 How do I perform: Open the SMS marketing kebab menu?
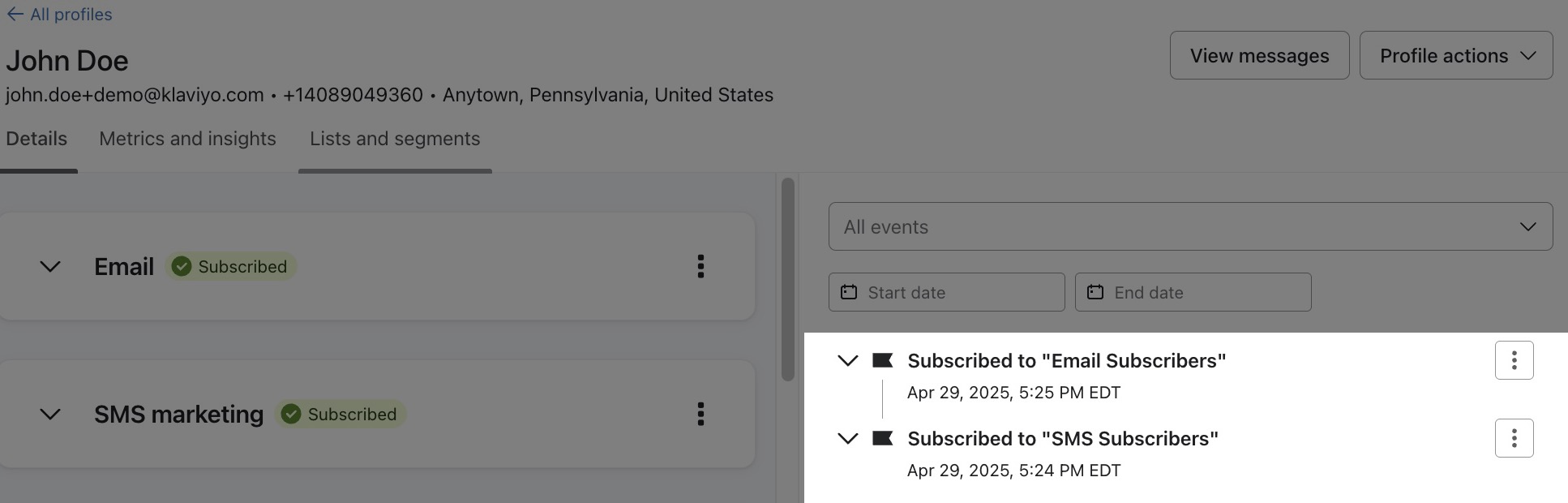pos(700,415)
